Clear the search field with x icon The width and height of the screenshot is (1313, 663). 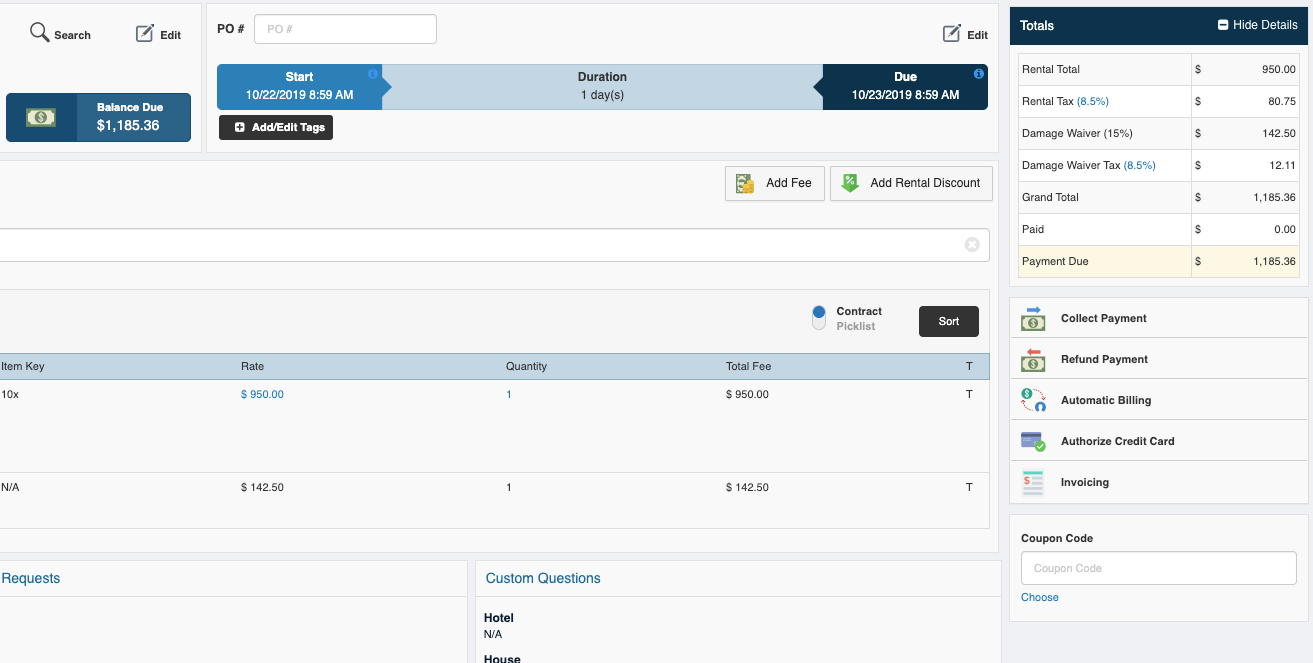(x=972, y=245)
